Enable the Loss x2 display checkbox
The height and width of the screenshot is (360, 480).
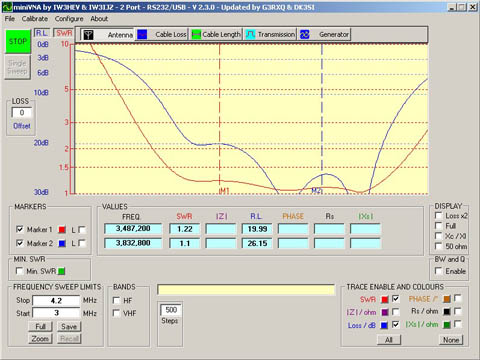[439, 216]
